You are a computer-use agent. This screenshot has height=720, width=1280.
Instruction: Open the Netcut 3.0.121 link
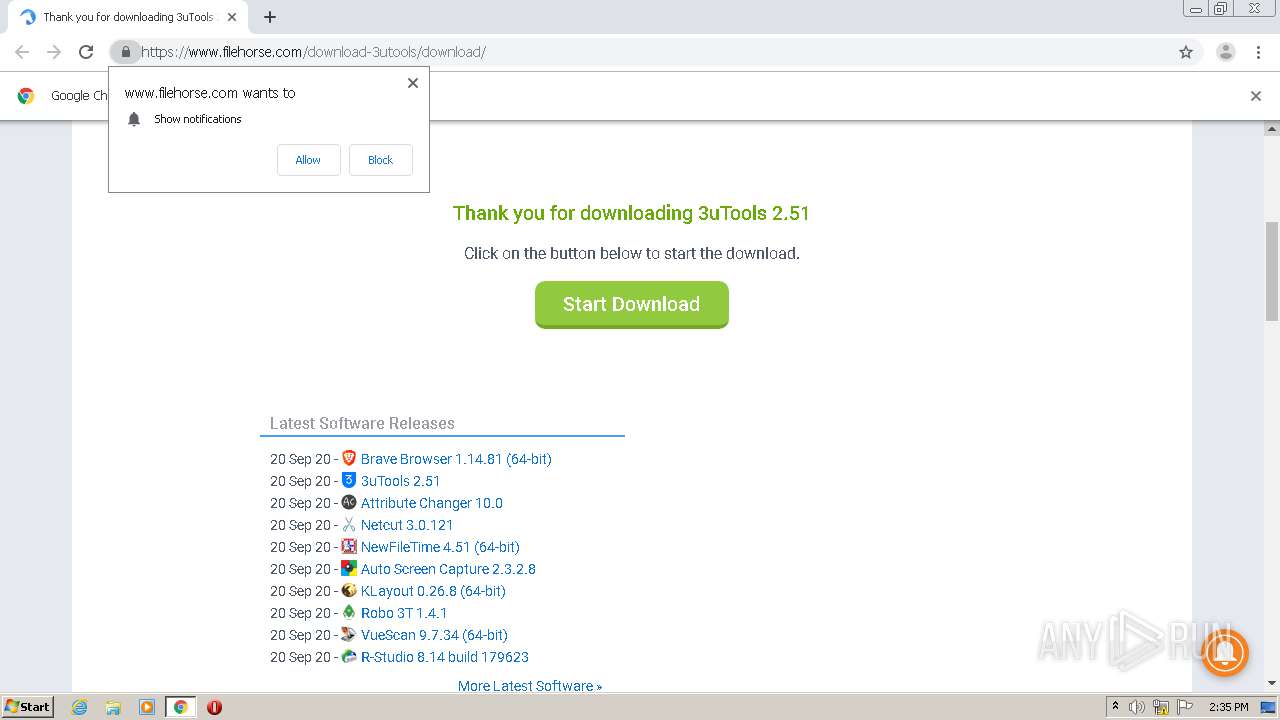[x=407, y=525]
